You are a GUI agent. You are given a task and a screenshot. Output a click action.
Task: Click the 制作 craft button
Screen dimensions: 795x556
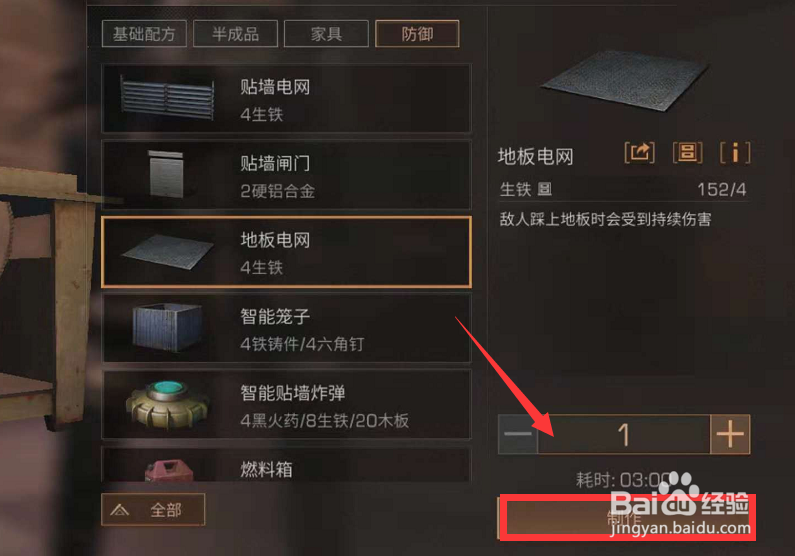click(626, 517)
